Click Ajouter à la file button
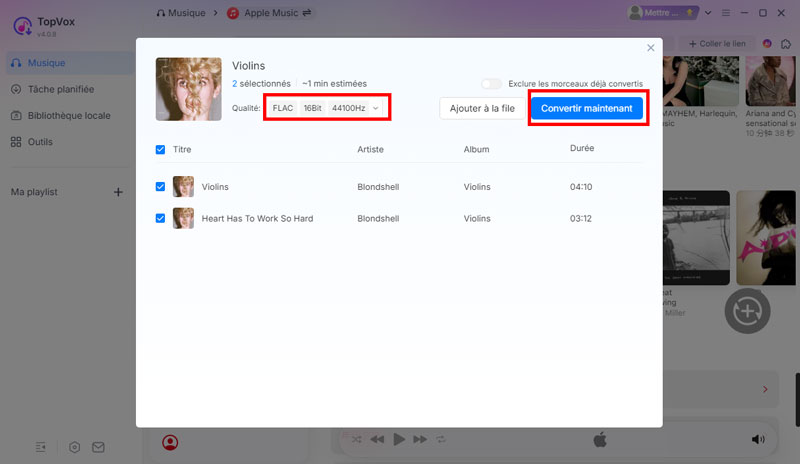 482,108
